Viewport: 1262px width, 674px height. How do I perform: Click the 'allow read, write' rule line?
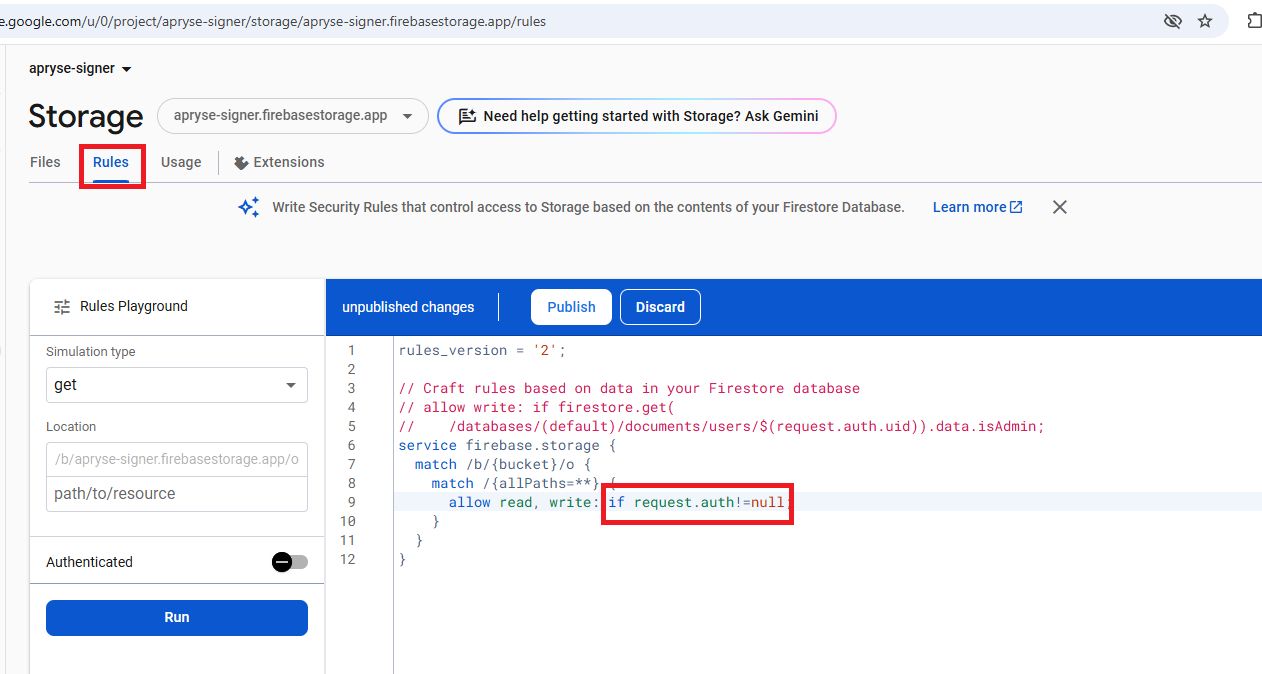(x=619, y=502)
